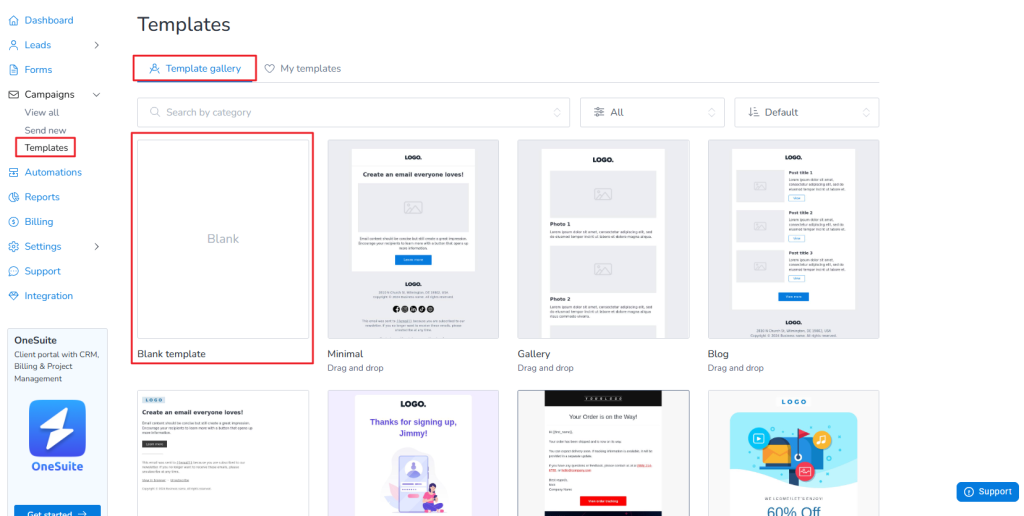Click in the Search by category field
The height and width of the screenshot is (516, 1024).
coord(353,112)
